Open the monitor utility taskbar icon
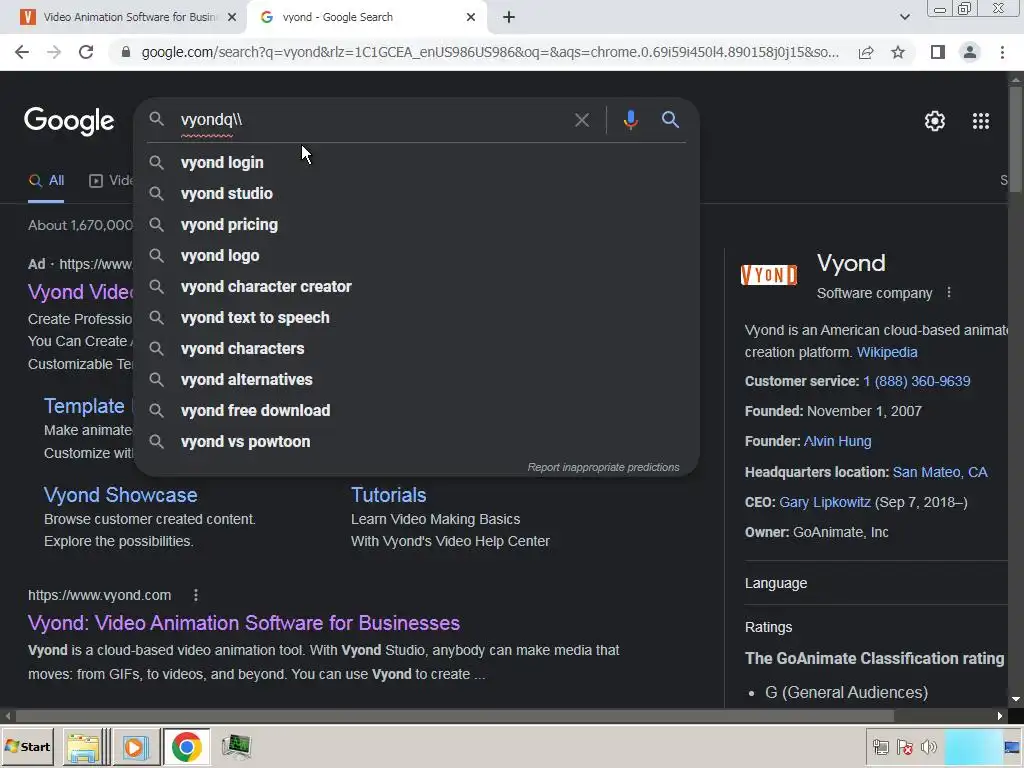 tap(236, 746)
